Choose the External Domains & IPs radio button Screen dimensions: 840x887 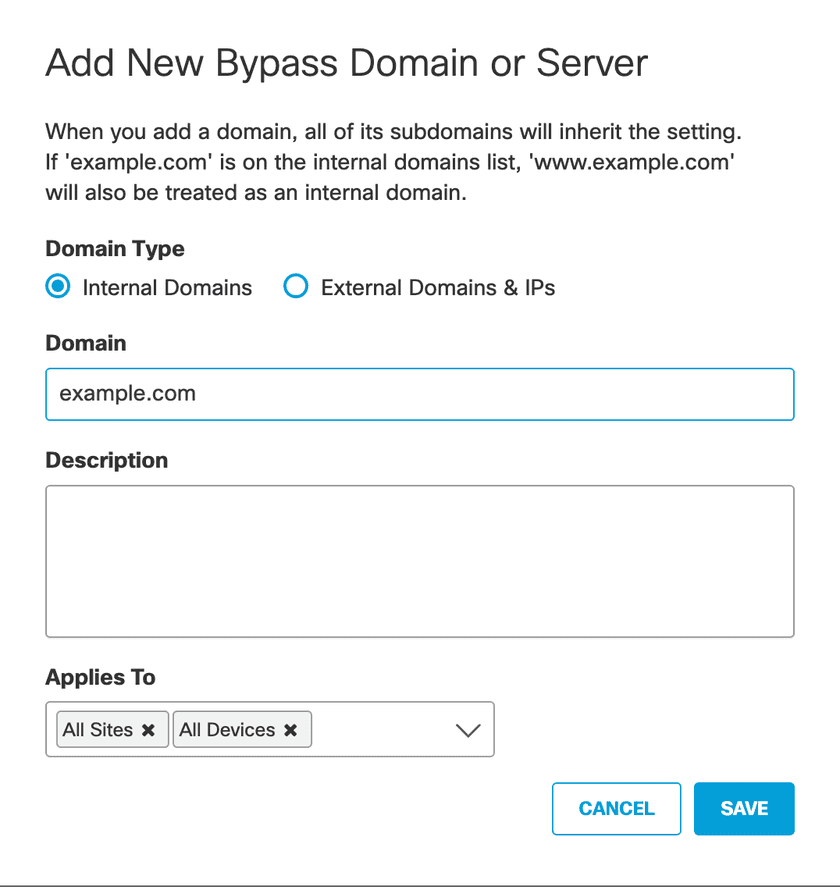[296, 288]
